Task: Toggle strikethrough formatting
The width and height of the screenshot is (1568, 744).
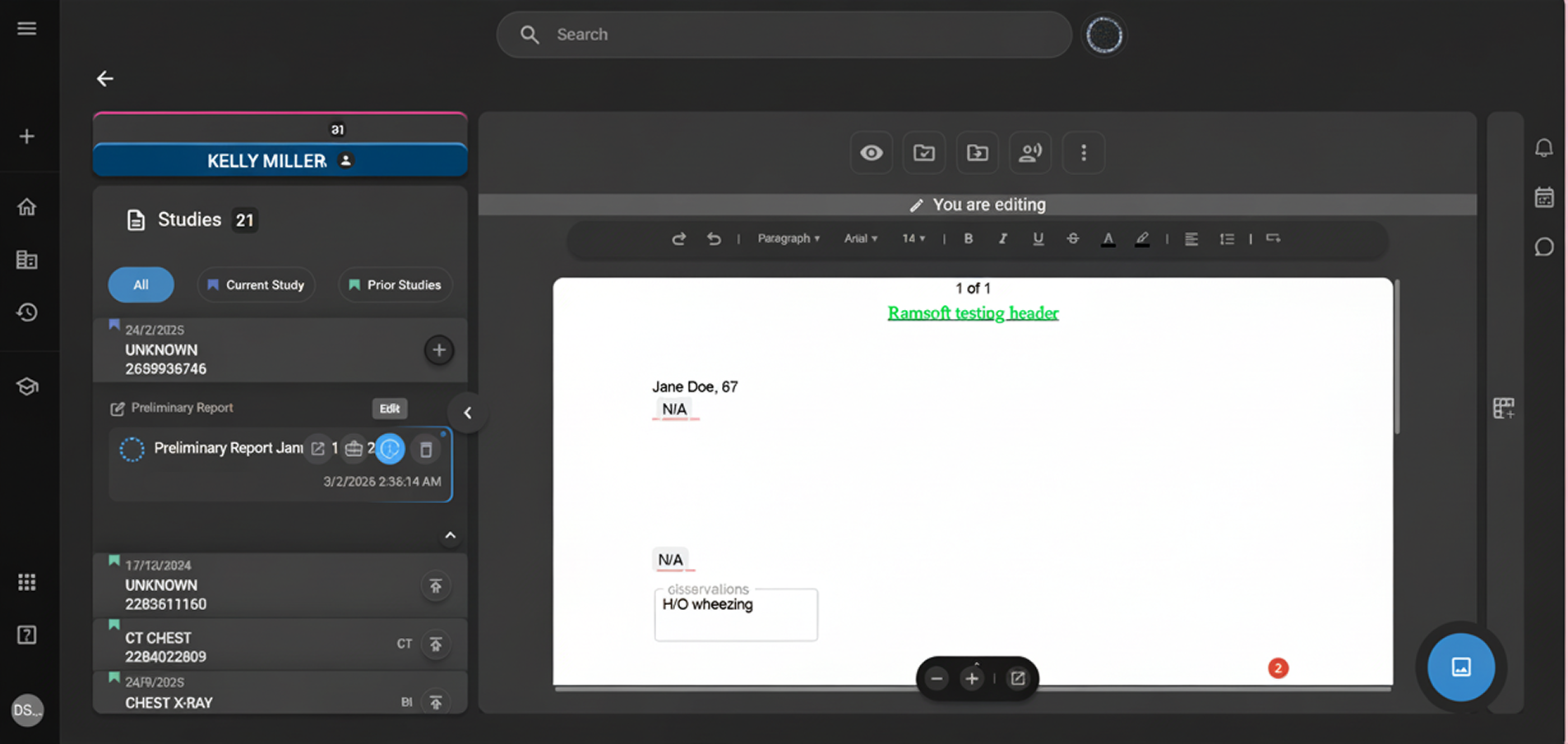Action: pos(1072,238)
